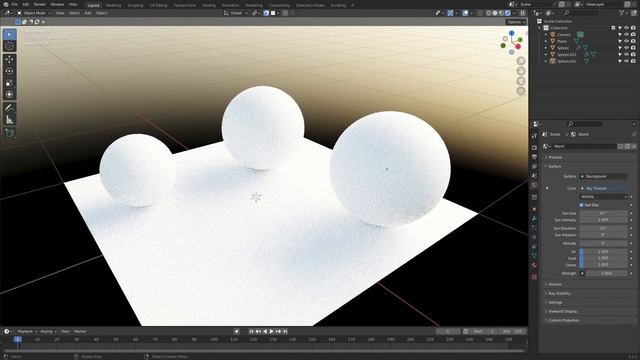Open the viewport Add menu
This screenshot has height=360, width=640.
(x=88, y=13)
